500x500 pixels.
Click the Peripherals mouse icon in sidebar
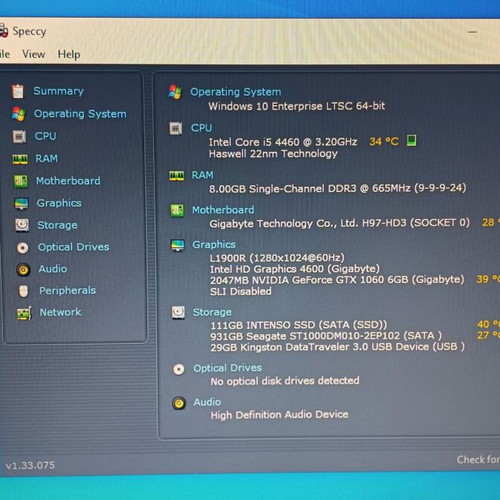click(x=23, y=291)
